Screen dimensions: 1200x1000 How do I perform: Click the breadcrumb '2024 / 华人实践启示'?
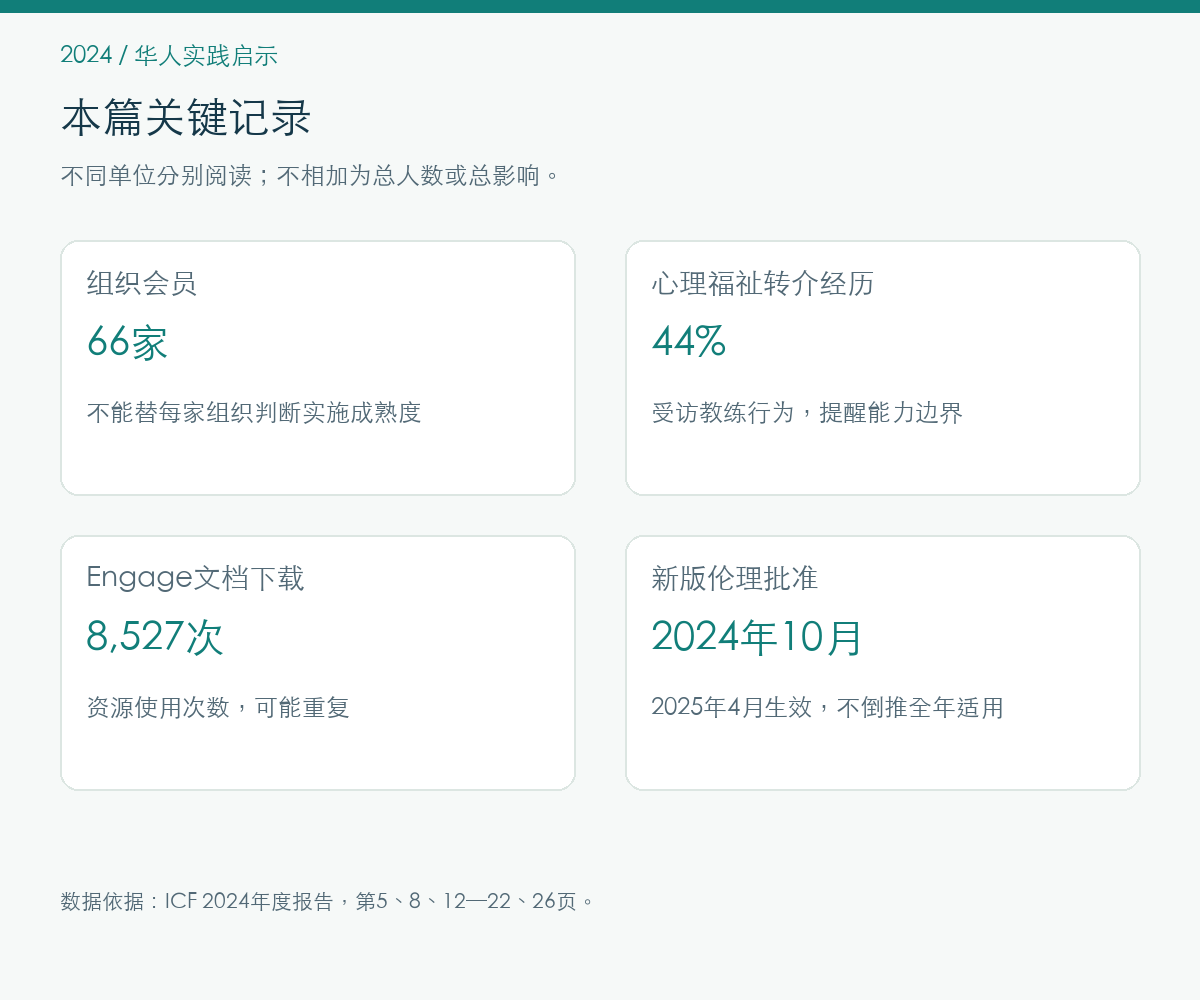(169, 55)
